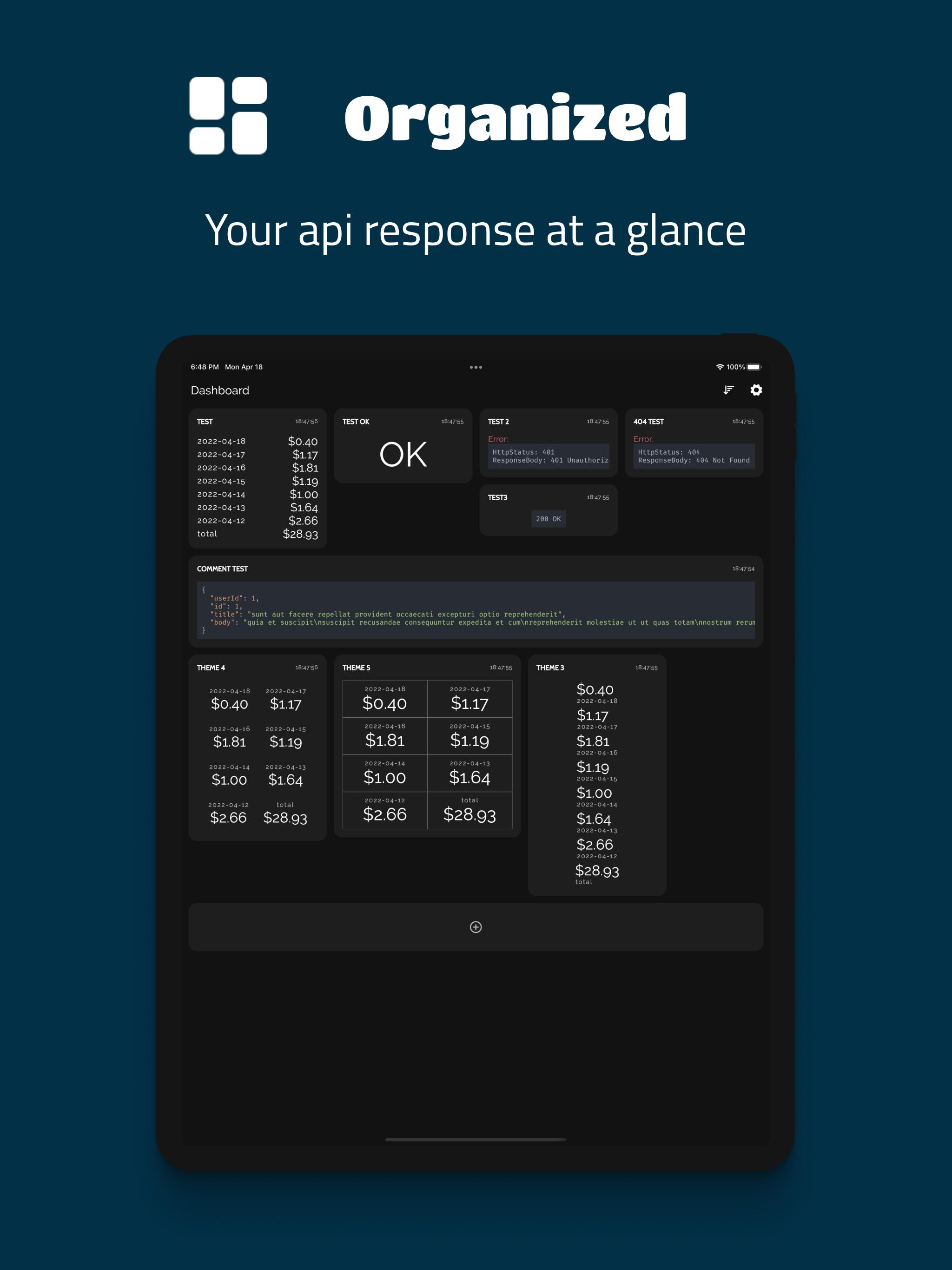The image size is (952, 1270).
Task: Tap the 18:47:54 timestamp on COMMENT TEST
Action: (x=743, y=569)
